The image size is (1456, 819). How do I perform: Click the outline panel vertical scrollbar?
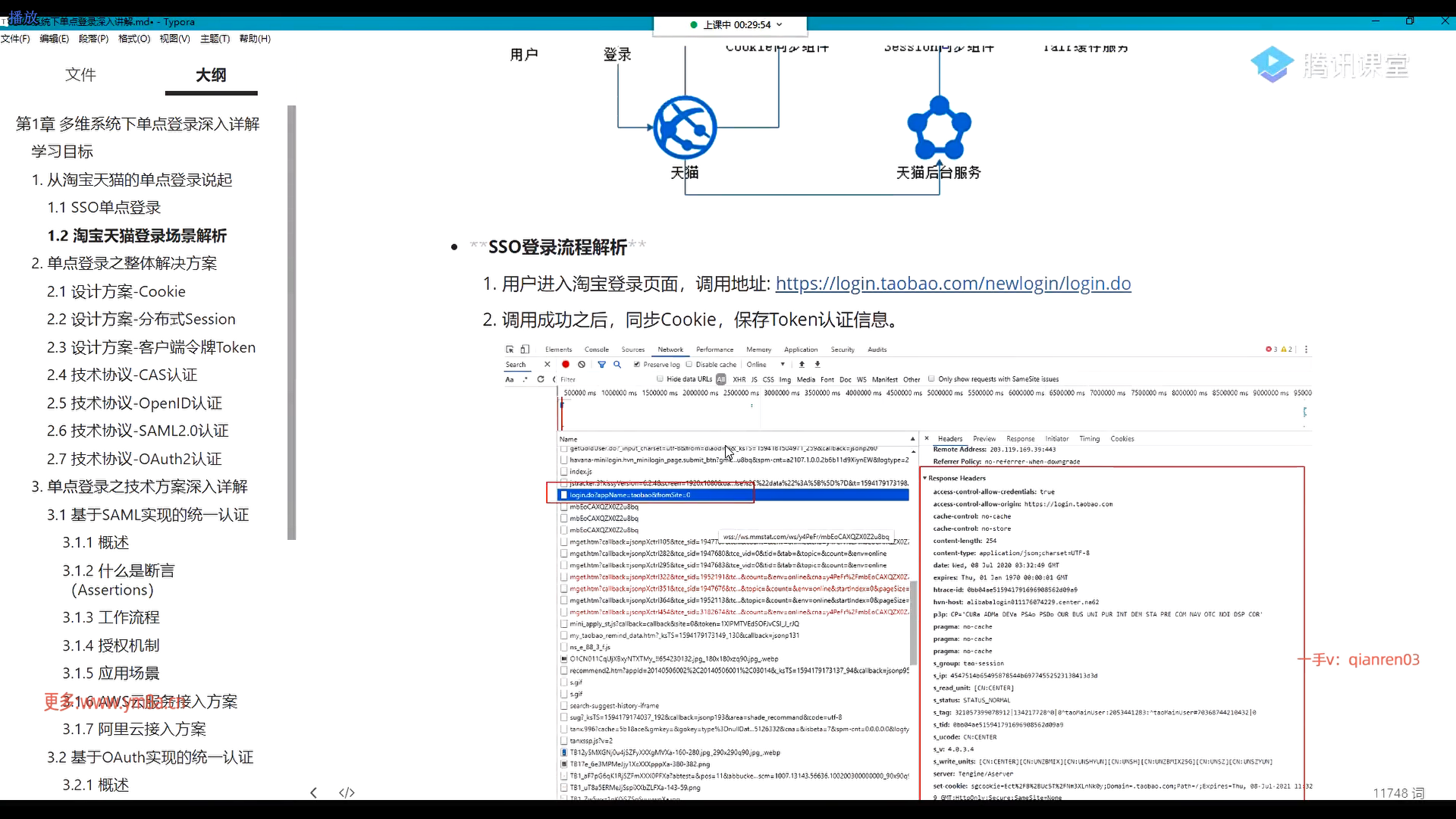(x=292, y=322)
